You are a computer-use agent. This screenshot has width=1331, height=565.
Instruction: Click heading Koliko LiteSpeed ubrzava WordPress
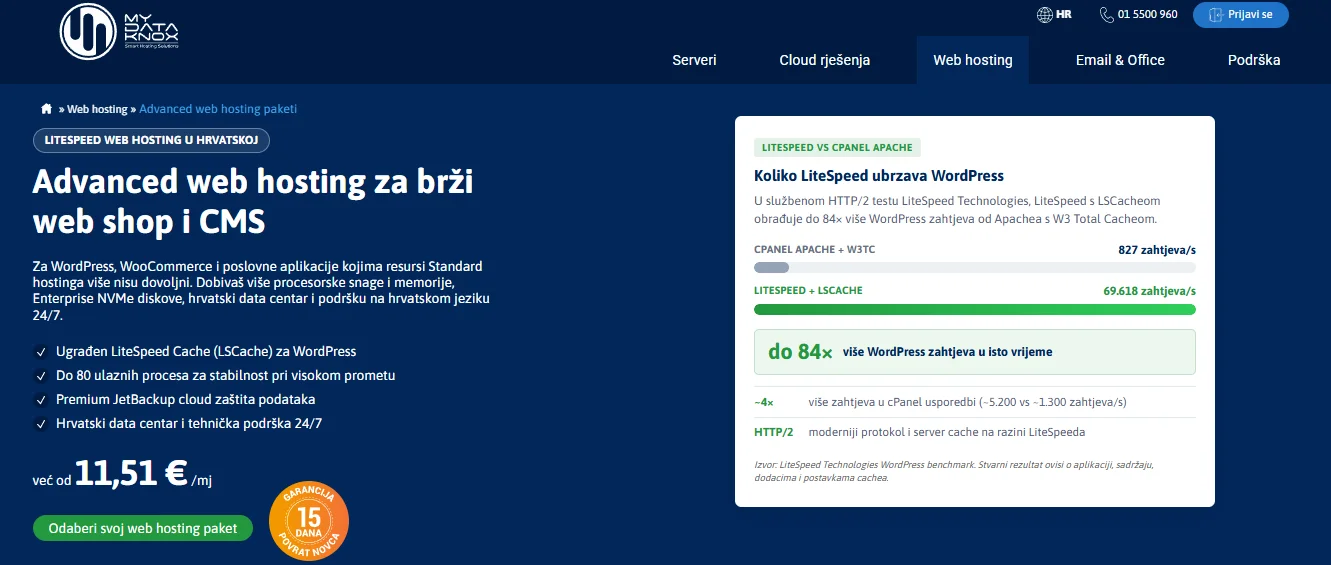[879, 176]
